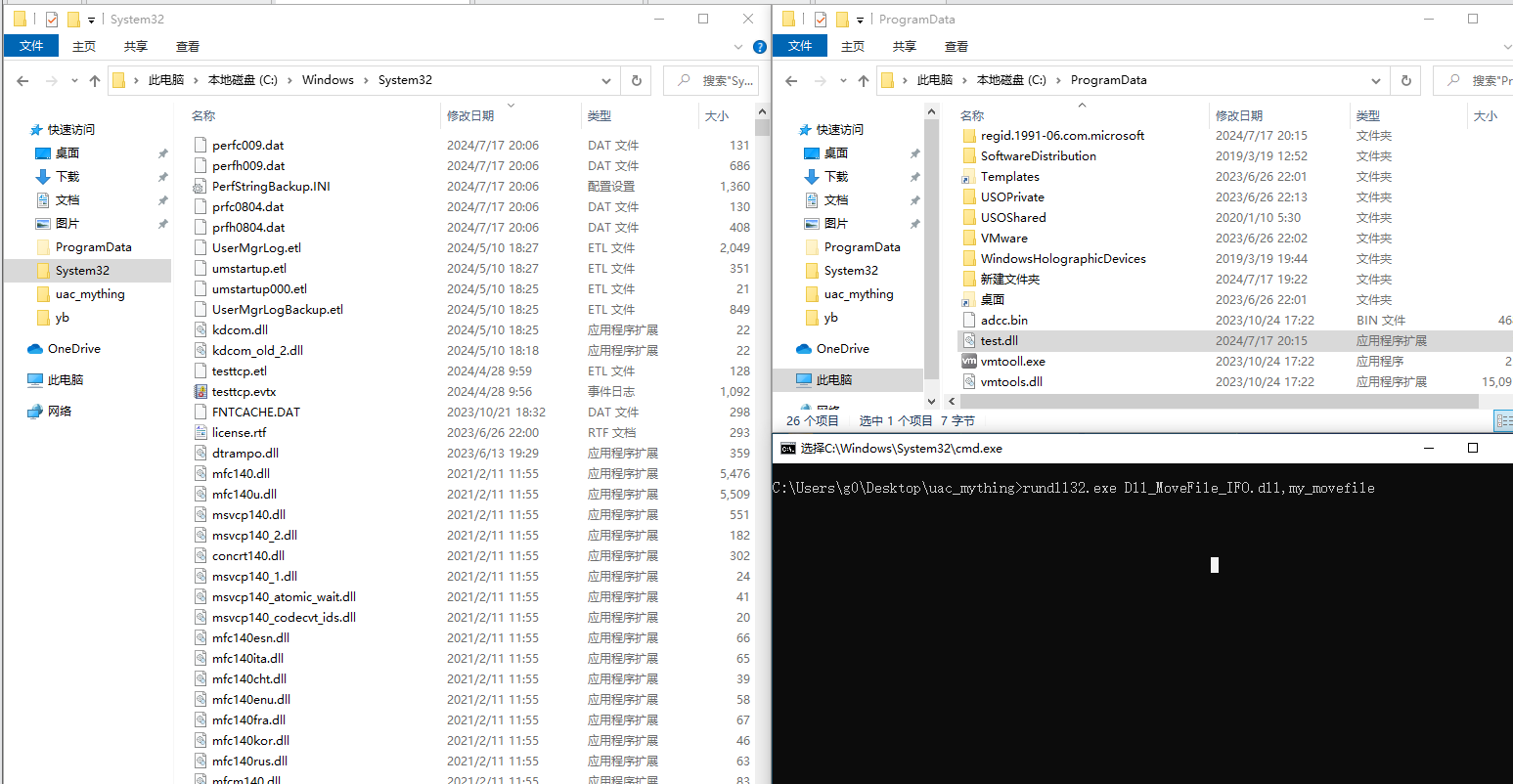This screenshot has width=1513, height=784.
Task: Click the back arrow in the System32 window
Action: tap(23, 81)
